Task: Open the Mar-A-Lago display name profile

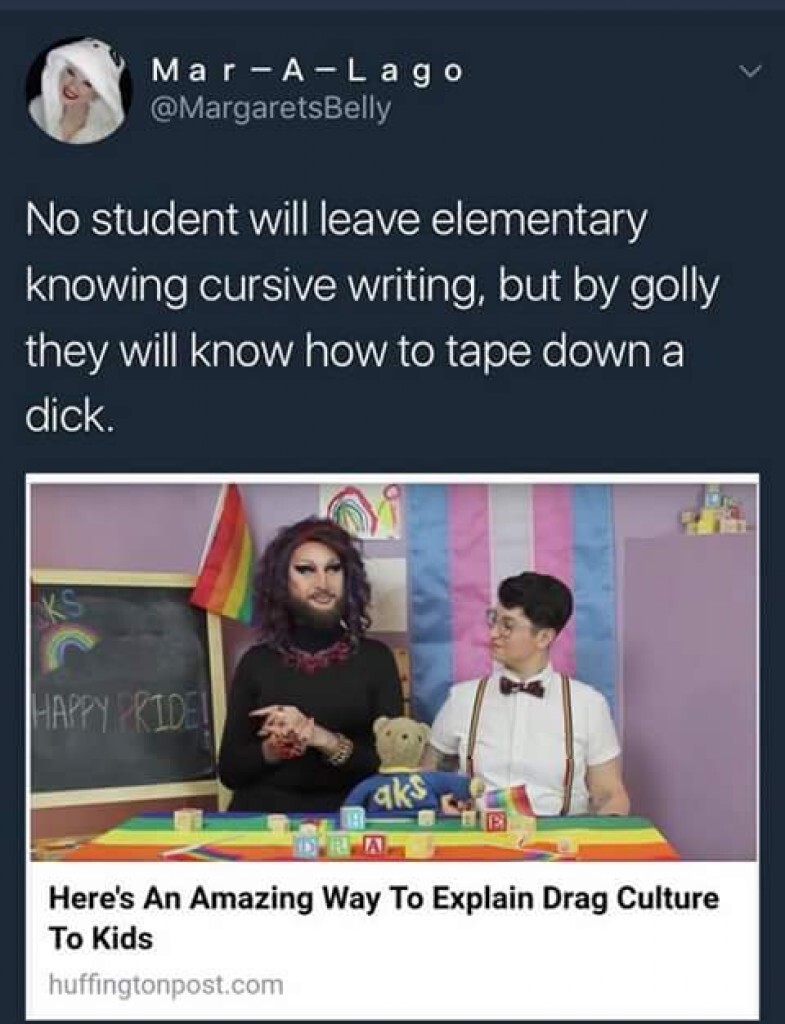Action: pyautogui.click(x=306, y=70)
